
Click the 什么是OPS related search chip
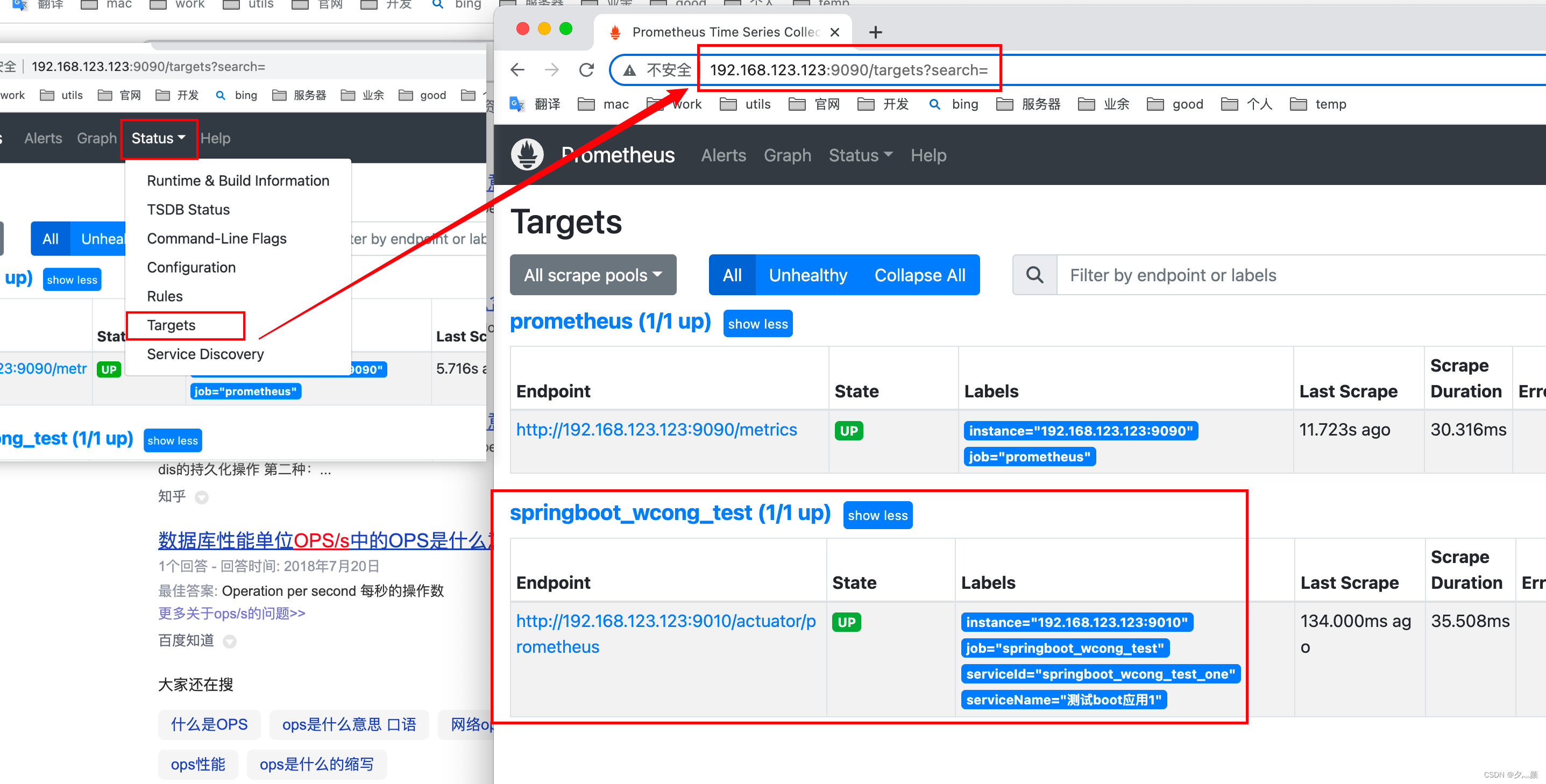[209, 725]
